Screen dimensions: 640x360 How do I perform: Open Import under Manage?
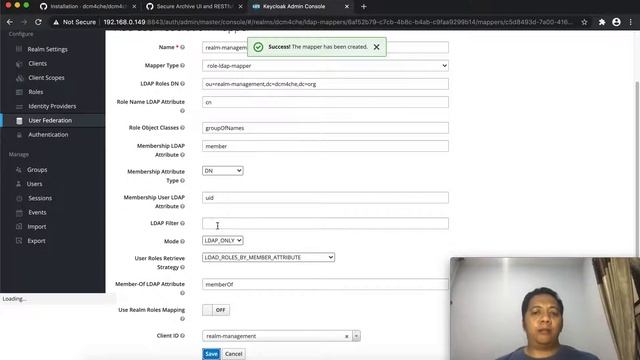click(x=36, y=227)
